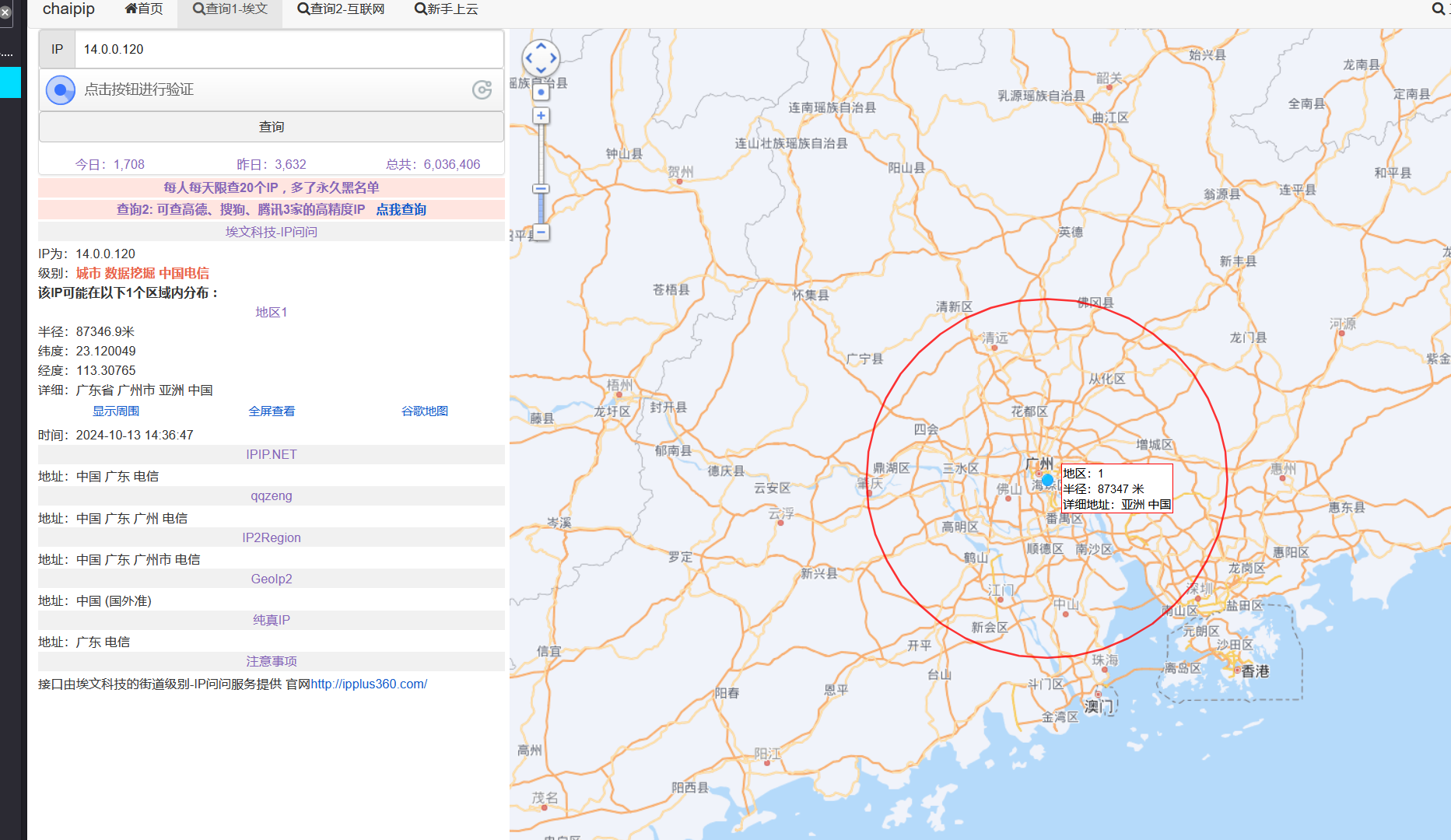Pan the map up with the top arrow

[541, 46]
